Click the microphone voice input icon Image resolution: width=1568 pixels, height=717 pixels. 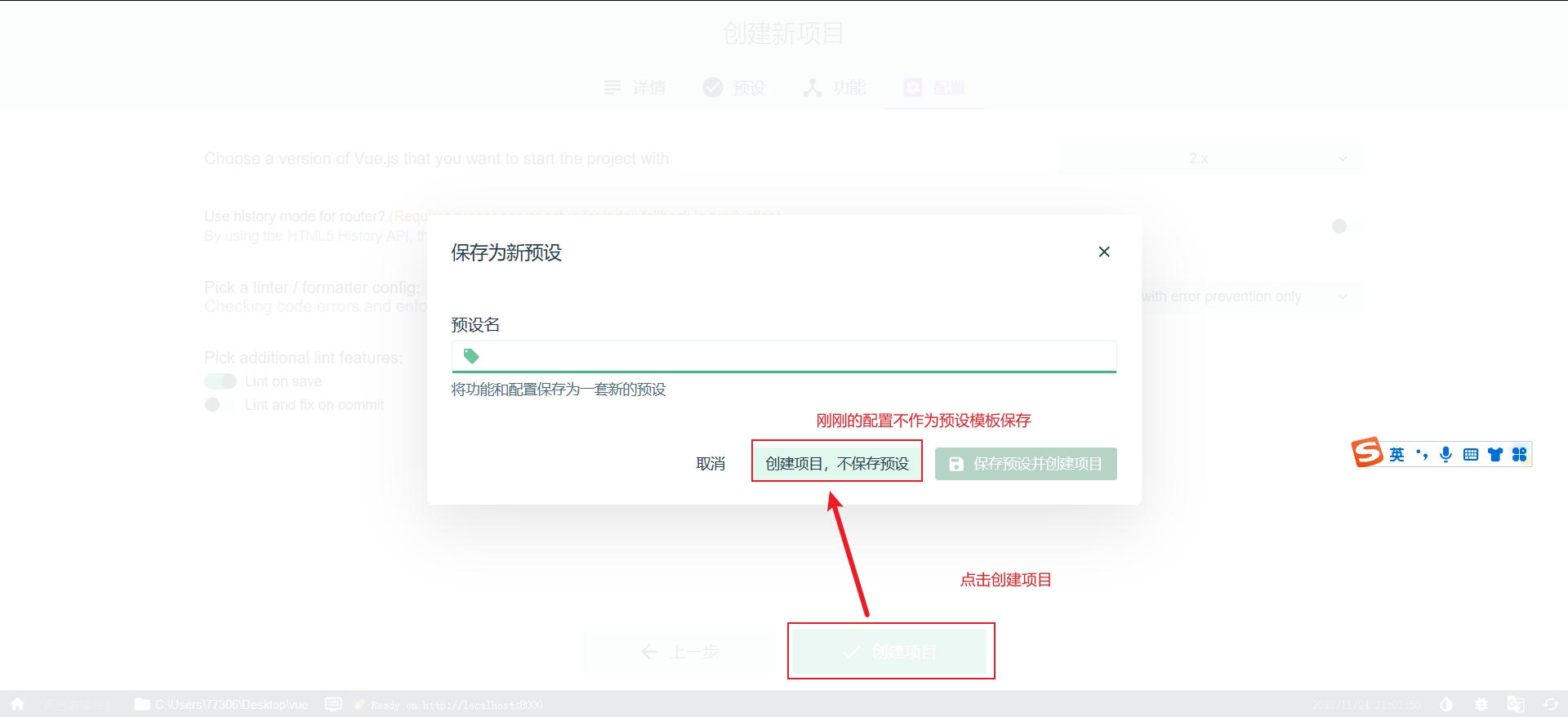(x=1445, y=455)
